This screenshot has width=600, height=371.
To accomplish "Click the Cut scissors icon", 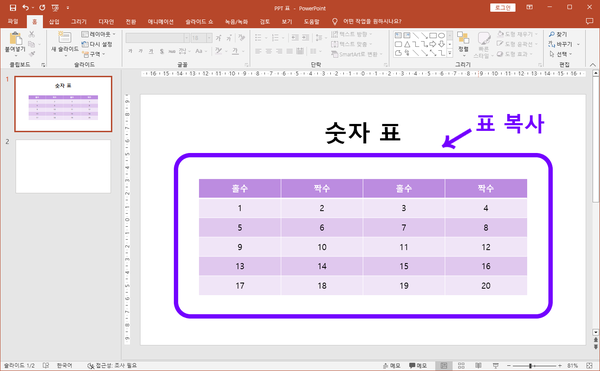I will tap(32, 34).
